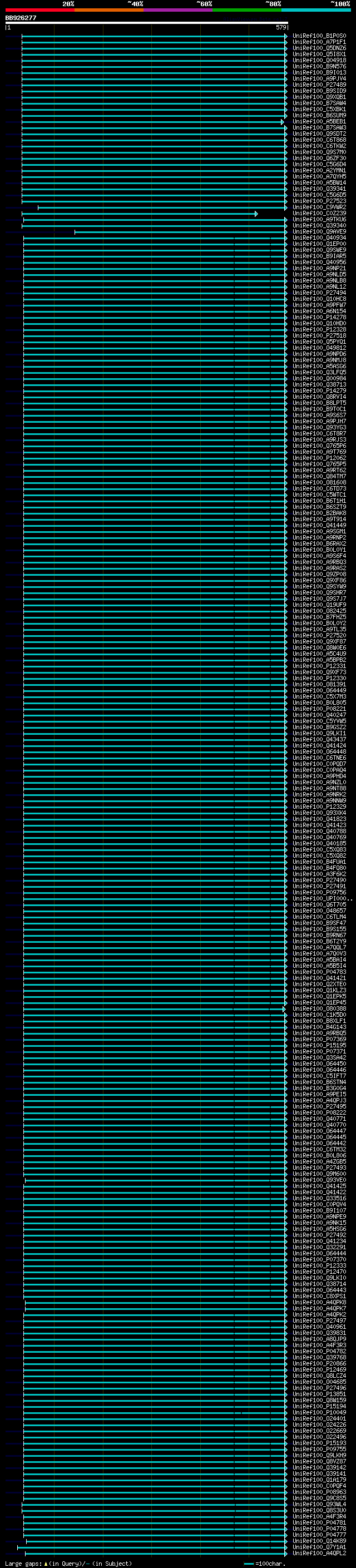The height and width of the screenshot is (1568, 356).
Task: Select label UniRef100_Q8VZ87
Action: (319, 1461)
